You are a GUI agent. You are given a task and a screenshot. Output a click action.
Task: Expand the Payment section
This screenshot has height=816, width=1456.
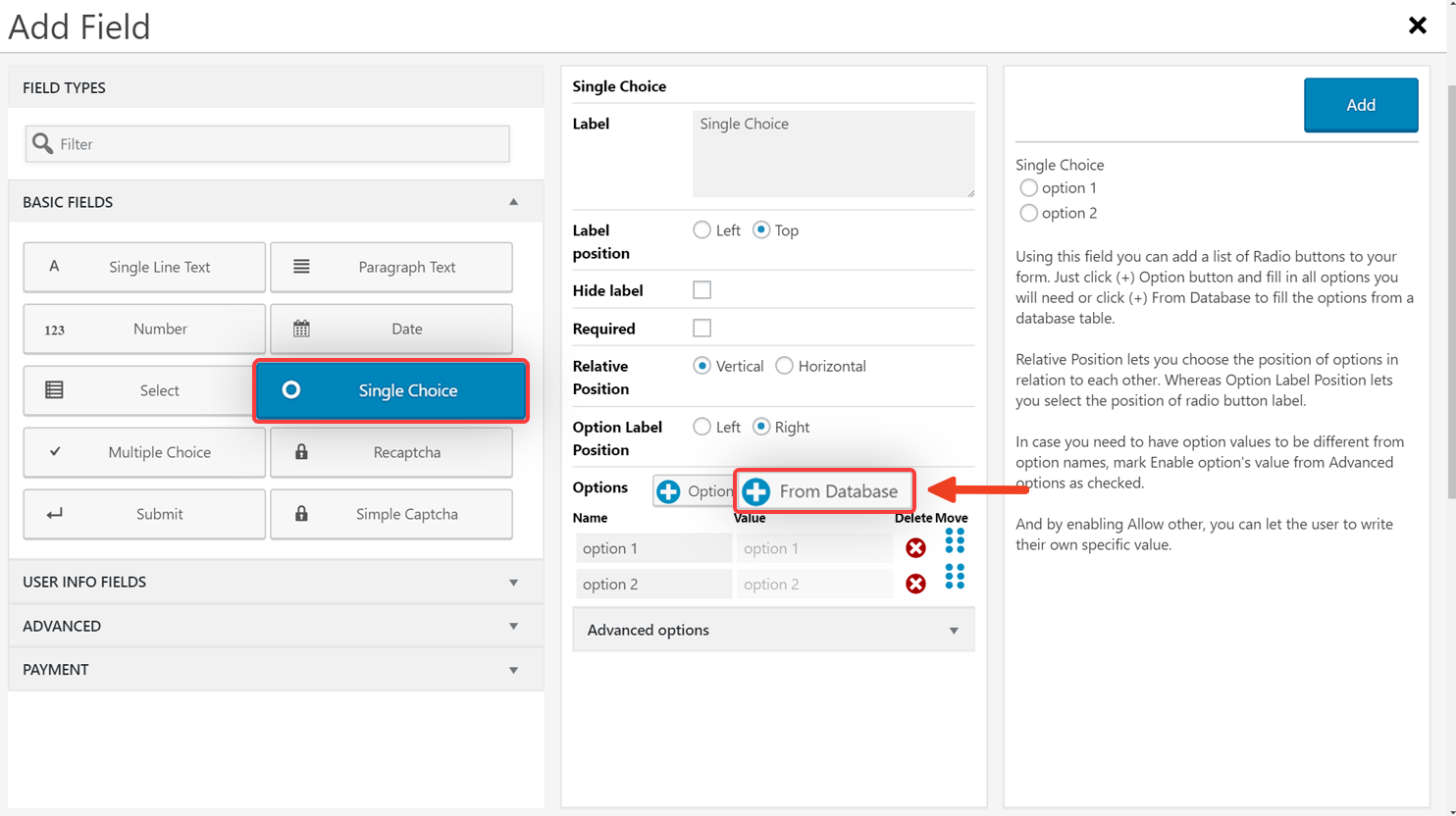pos(276,670)
